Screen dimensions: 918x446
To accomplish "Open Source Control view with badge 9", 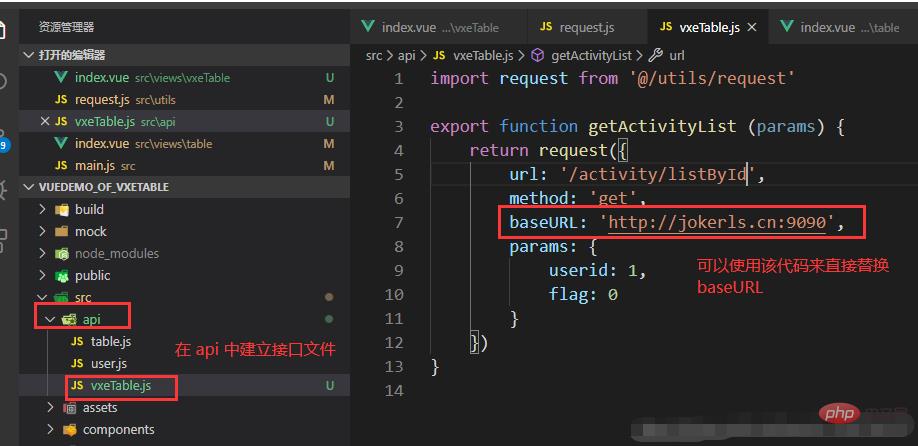I will tap(5, 140).
